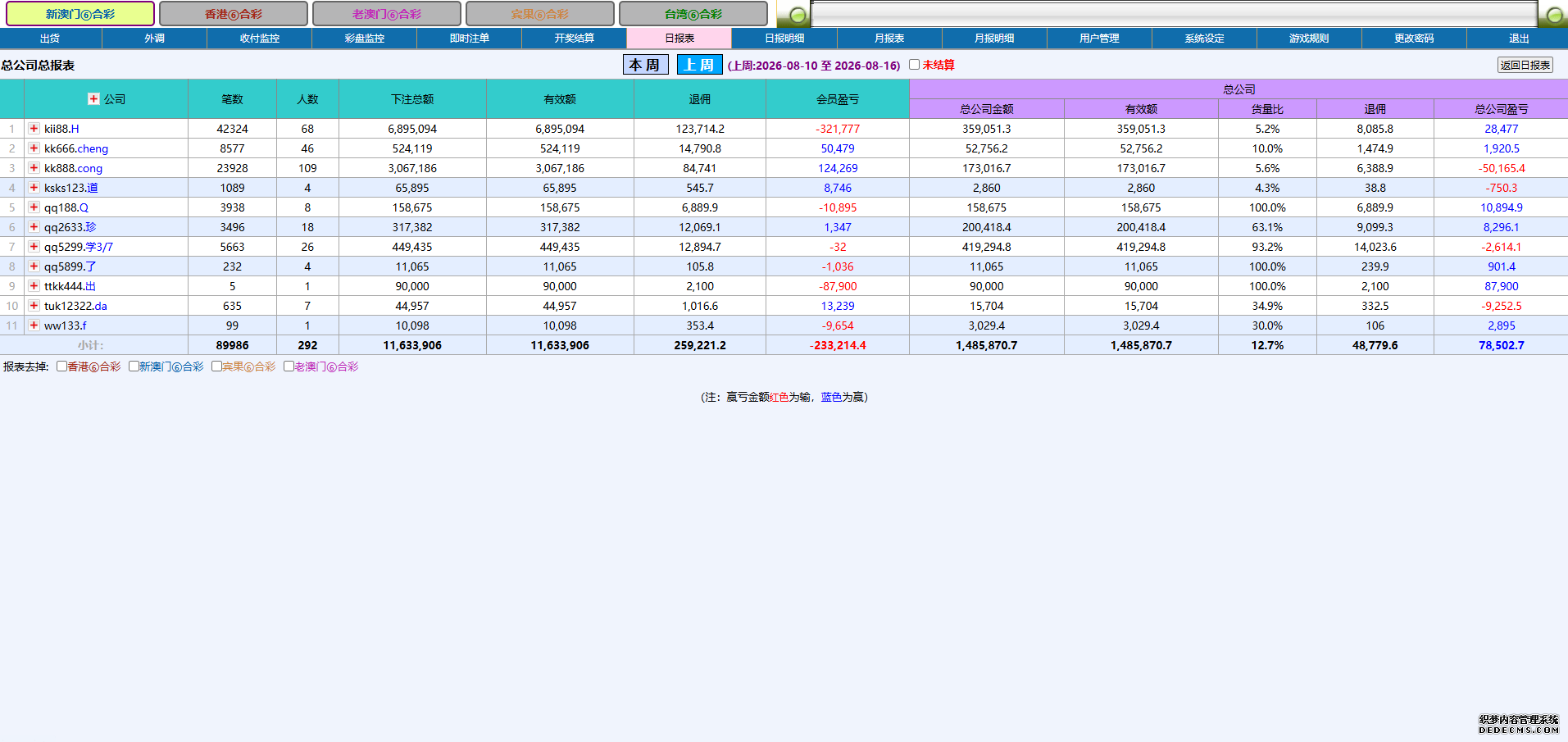Switch to the 台湾⑥合彩 lottery tab
1568x742 pixels.
(693, 14)
